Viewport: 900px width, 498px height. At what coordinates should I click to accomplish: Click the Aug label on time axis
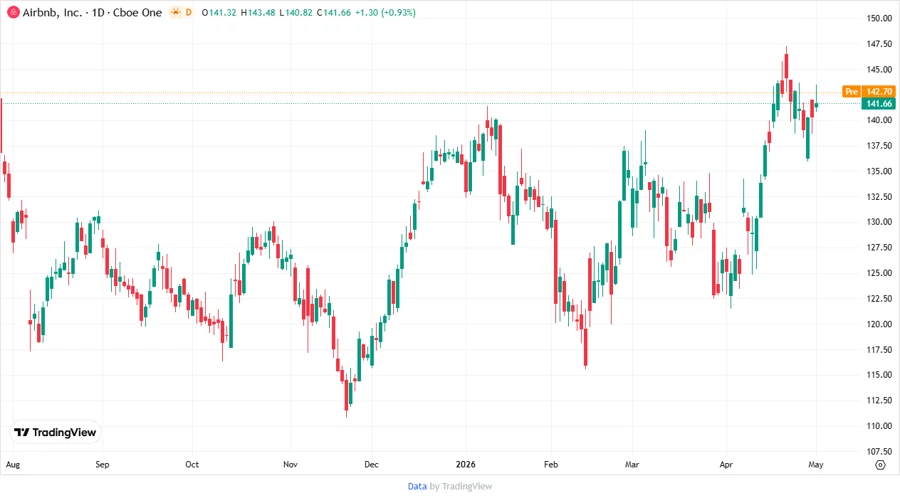point(13,465)
